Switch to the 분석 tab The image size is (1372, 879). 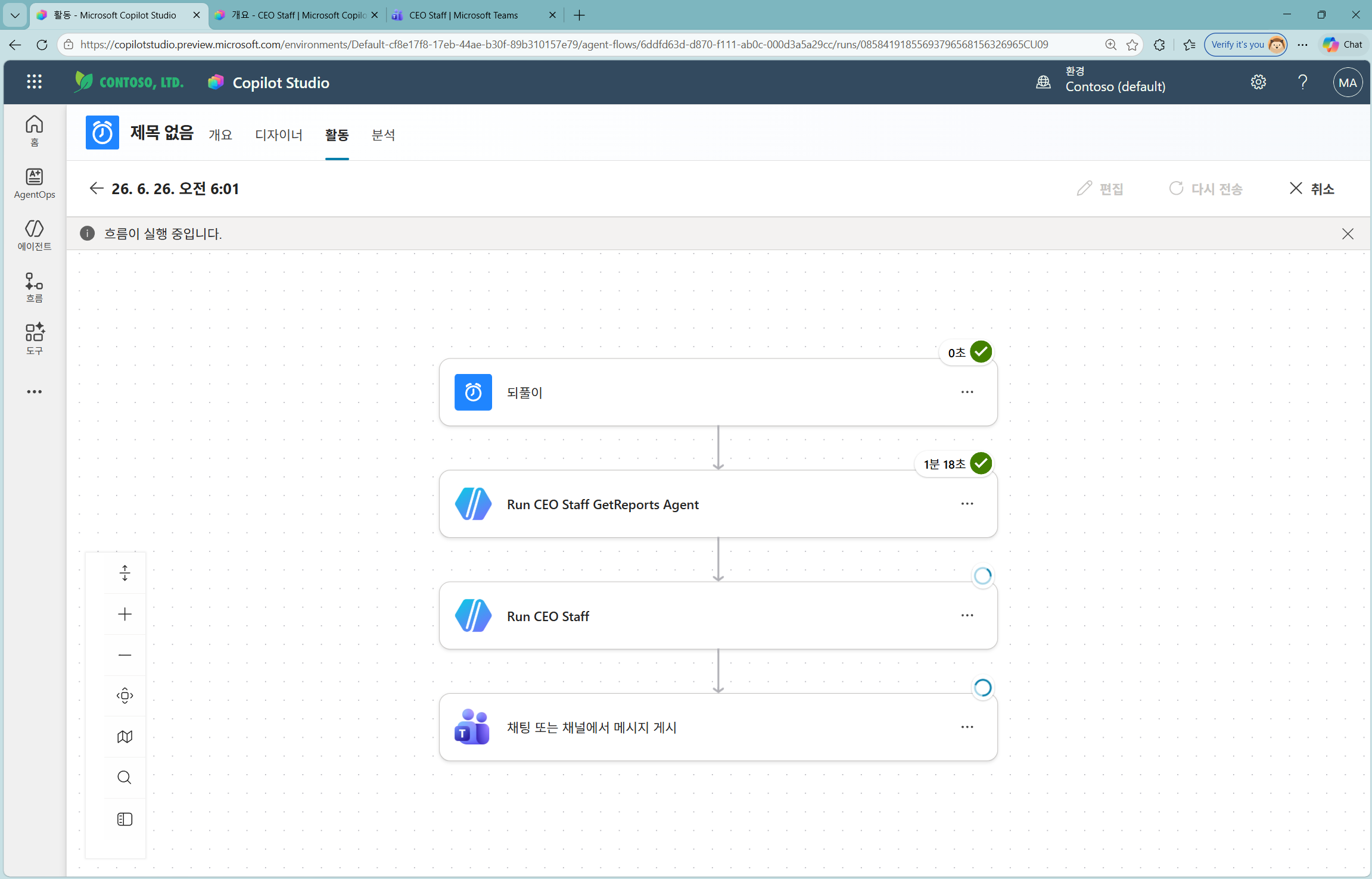pyautogui.click(x=383, y=135)
